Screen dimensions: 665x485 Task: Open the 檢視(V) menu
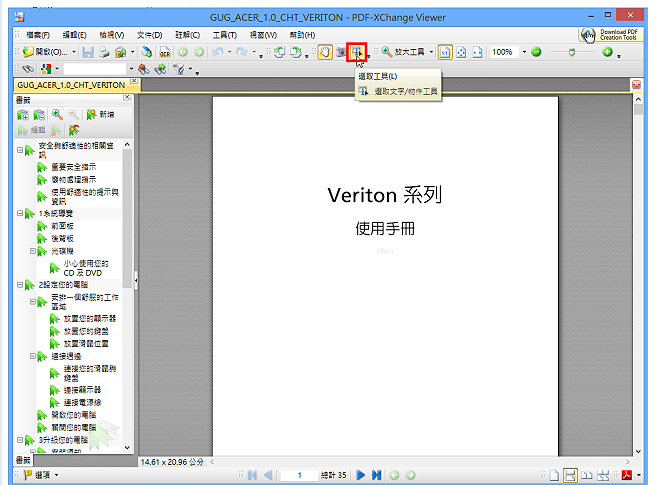click(x=112, y=35)
